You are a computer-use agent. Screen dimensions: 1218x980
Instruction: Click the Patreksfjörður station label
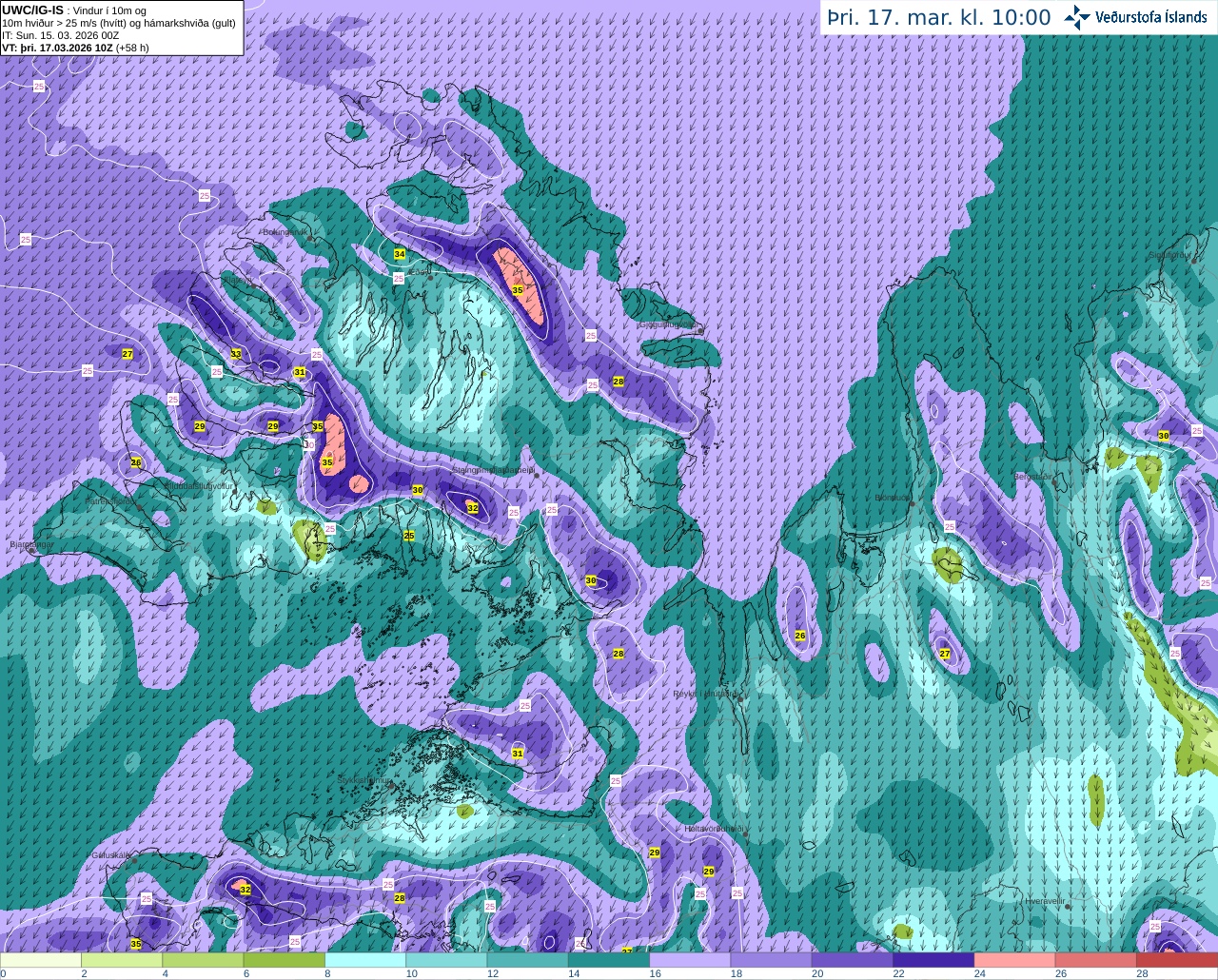(110, 500)
